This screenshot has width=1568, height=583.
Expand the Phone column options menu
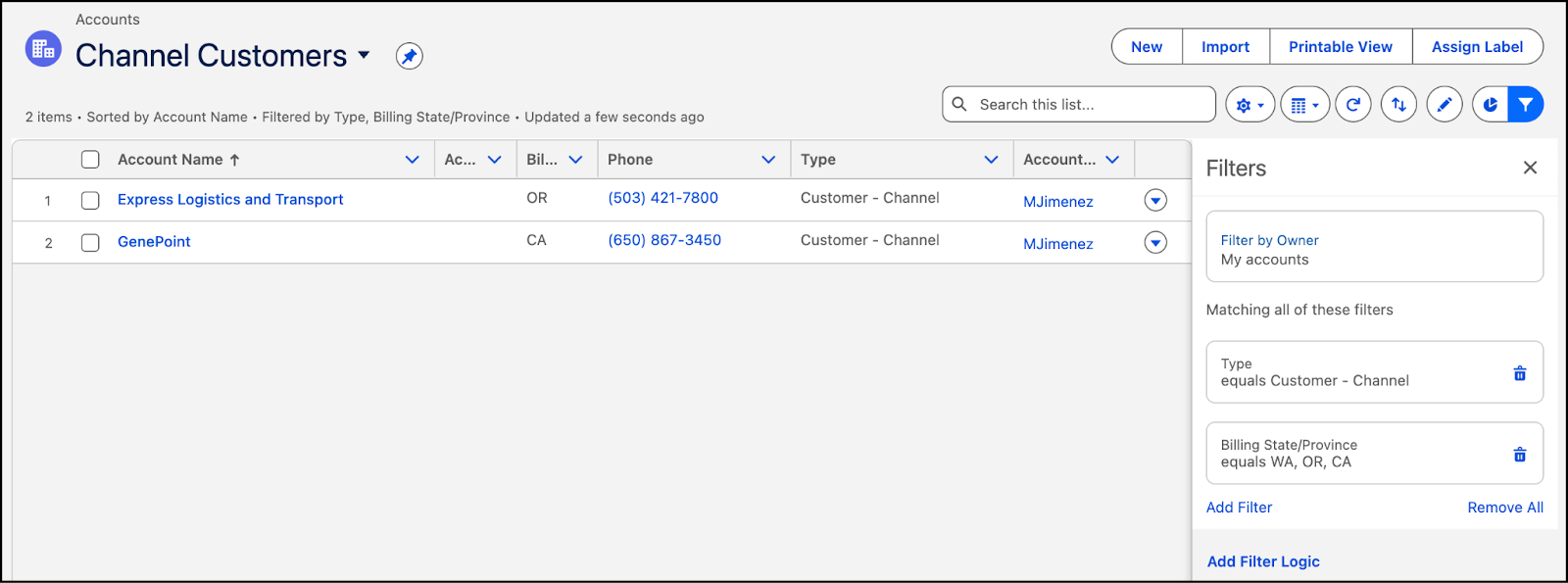[x=768, y=160]
